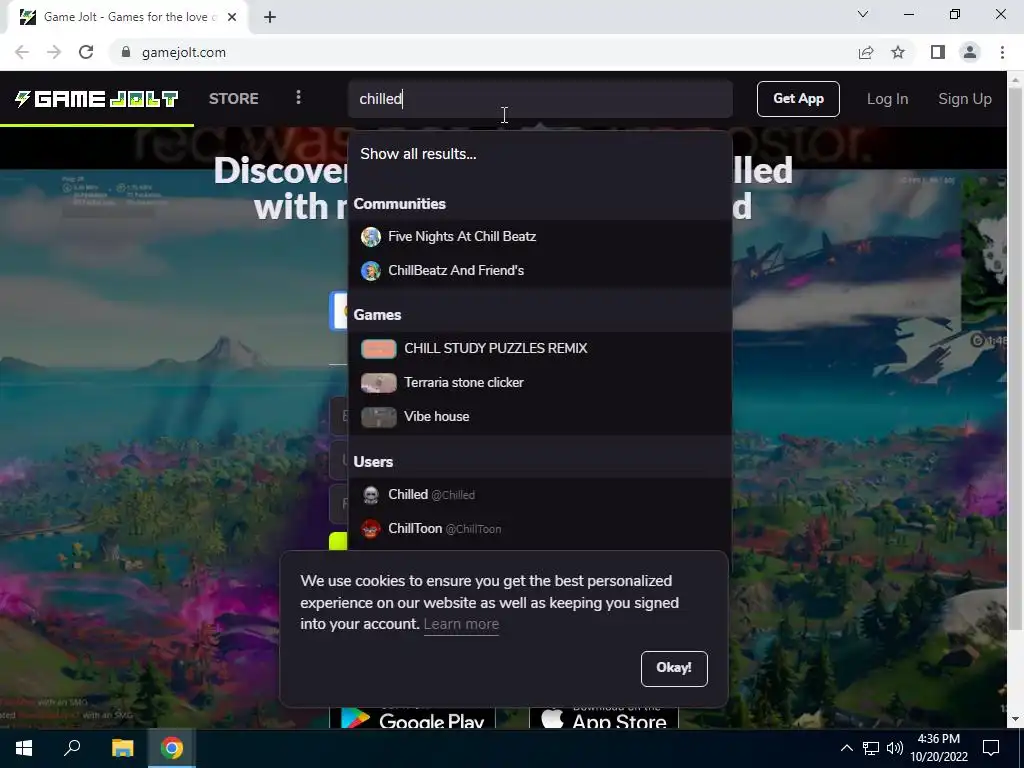This screenshot has height=768, width=1024.
Task: Click the search box containing chilled
Action: click(540, 99)
